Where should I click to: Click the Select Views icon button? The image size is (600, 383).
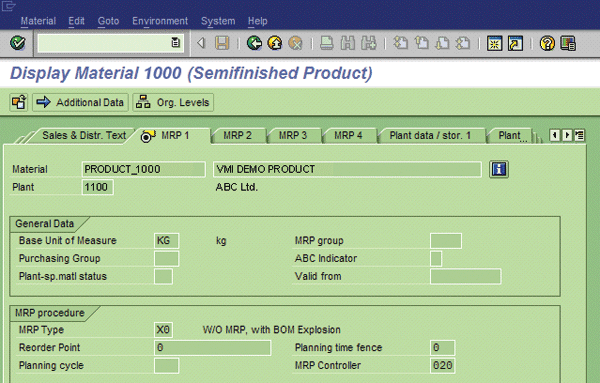(x=18, y=103)
